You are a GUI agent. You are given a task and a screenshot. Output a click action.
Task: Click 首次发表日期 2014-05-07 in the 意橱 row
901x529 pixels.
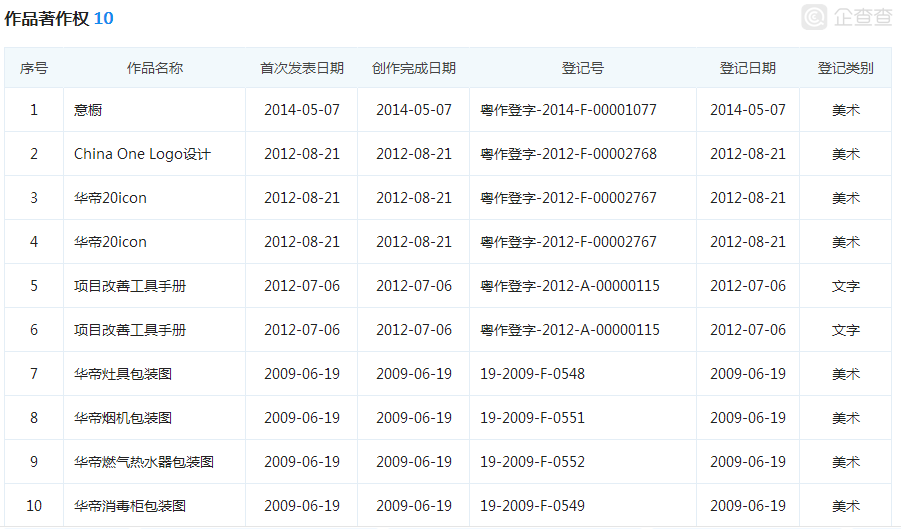(x=302, y=110)
